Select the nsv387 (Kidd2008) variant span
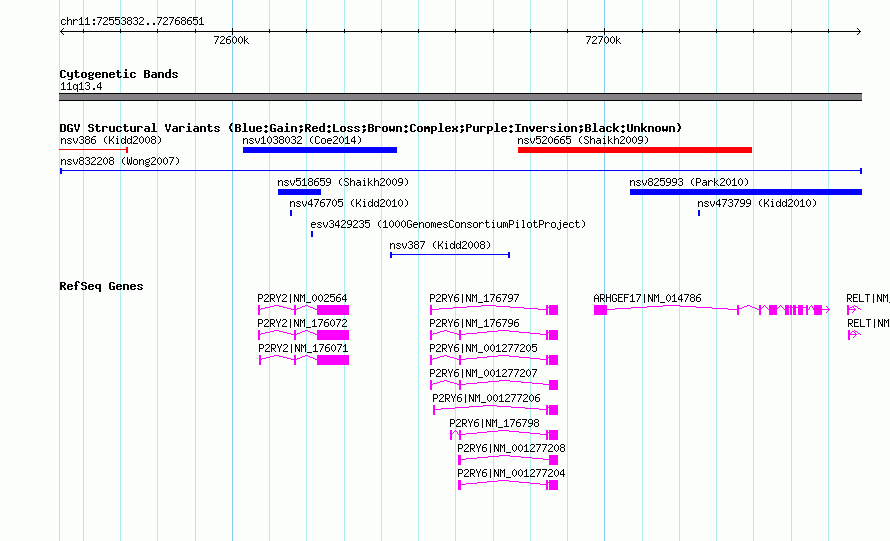Image resolution: width=890 pixels, height=541 pixels. [450, 255]
